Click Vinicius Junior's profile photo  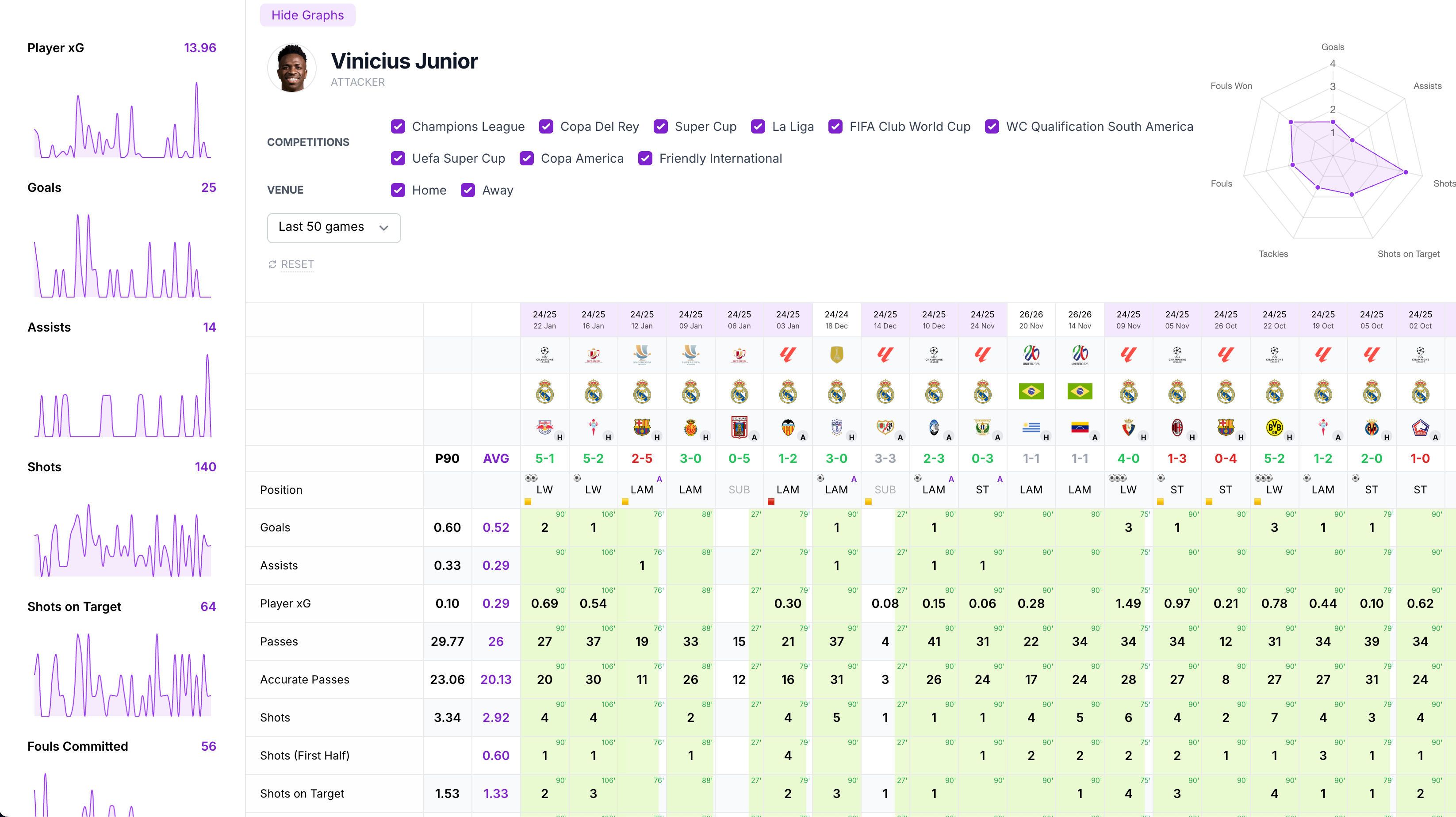291,68
